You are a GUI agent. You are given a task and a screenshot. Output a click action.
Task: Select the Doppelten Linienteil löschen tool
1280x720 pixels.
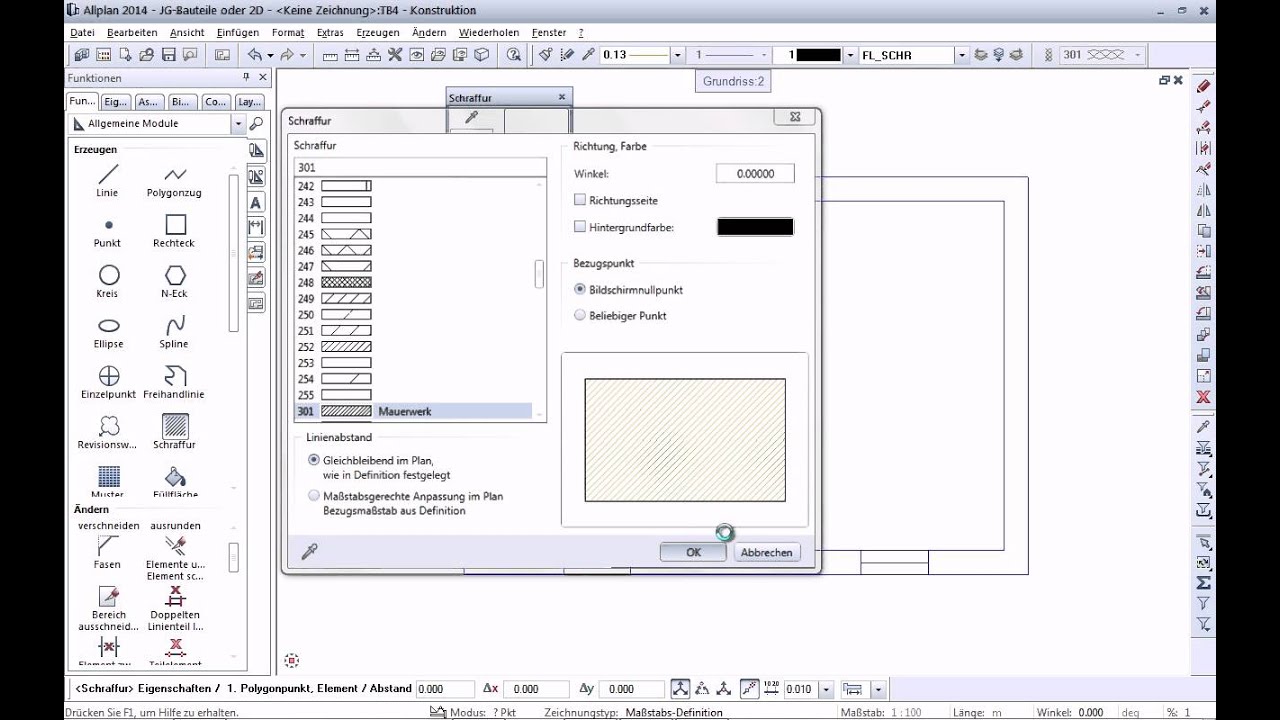175,609
